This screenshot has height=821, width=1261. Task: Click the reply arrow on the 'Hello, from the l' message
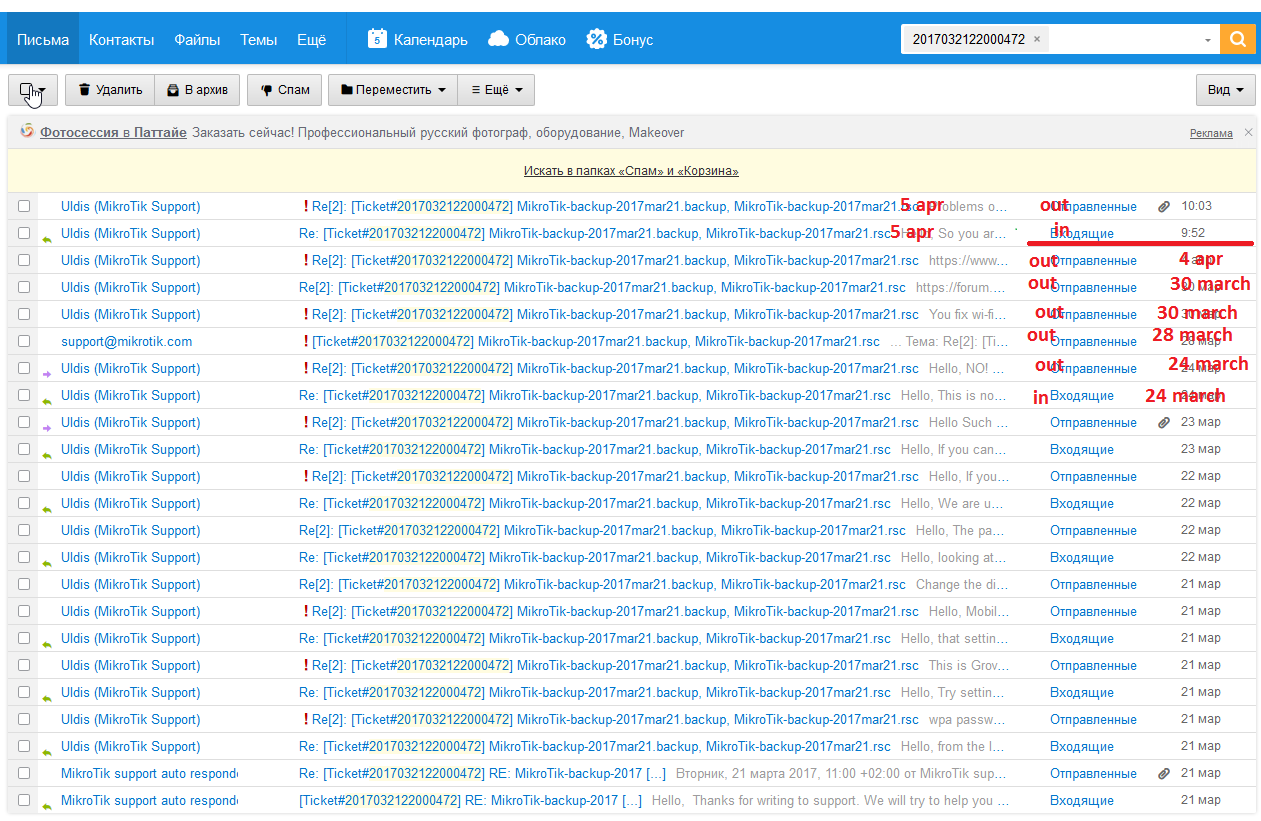tap(46, 751)
